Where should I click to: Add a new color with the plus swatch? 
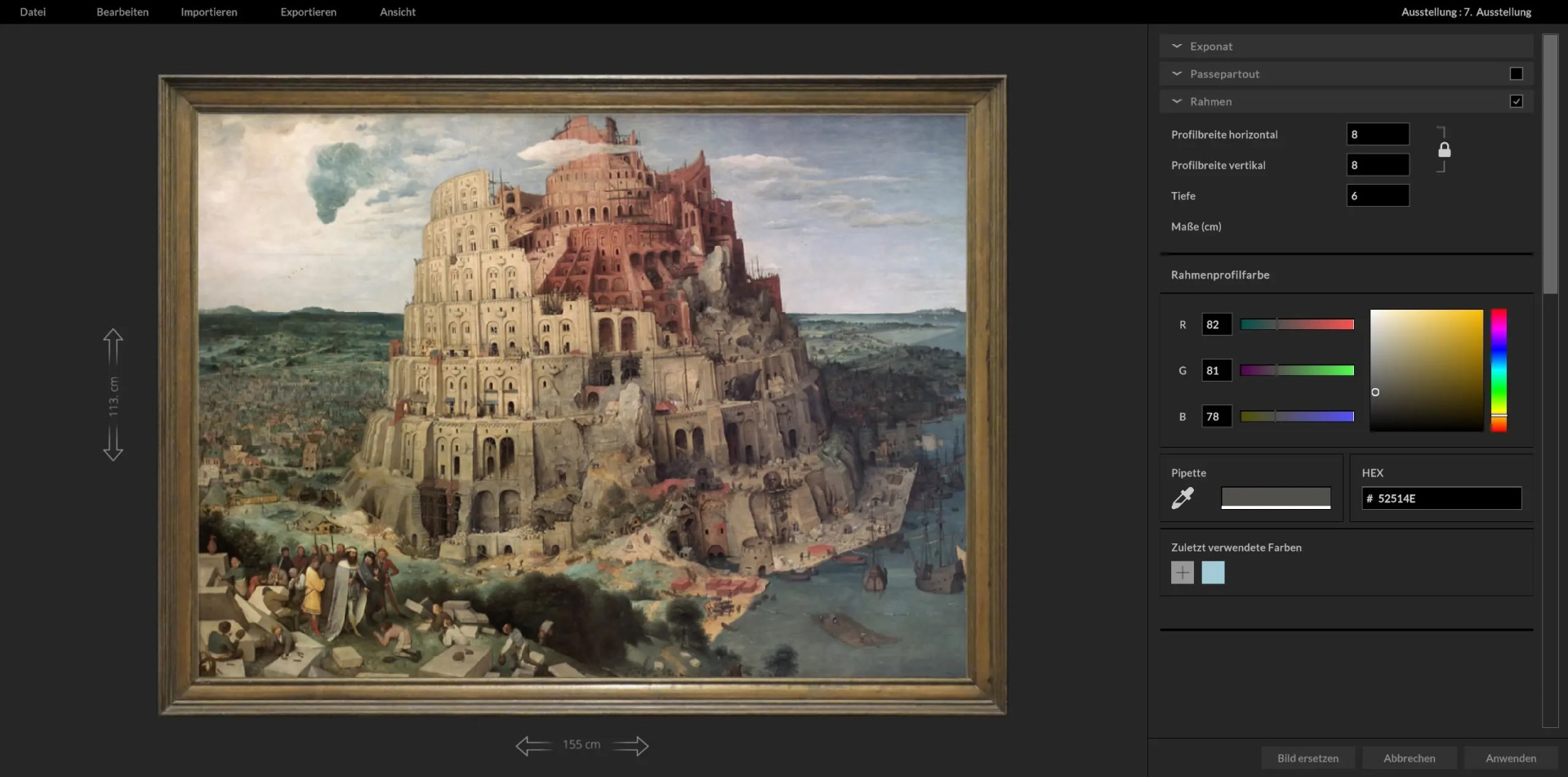coord(1183,573)
